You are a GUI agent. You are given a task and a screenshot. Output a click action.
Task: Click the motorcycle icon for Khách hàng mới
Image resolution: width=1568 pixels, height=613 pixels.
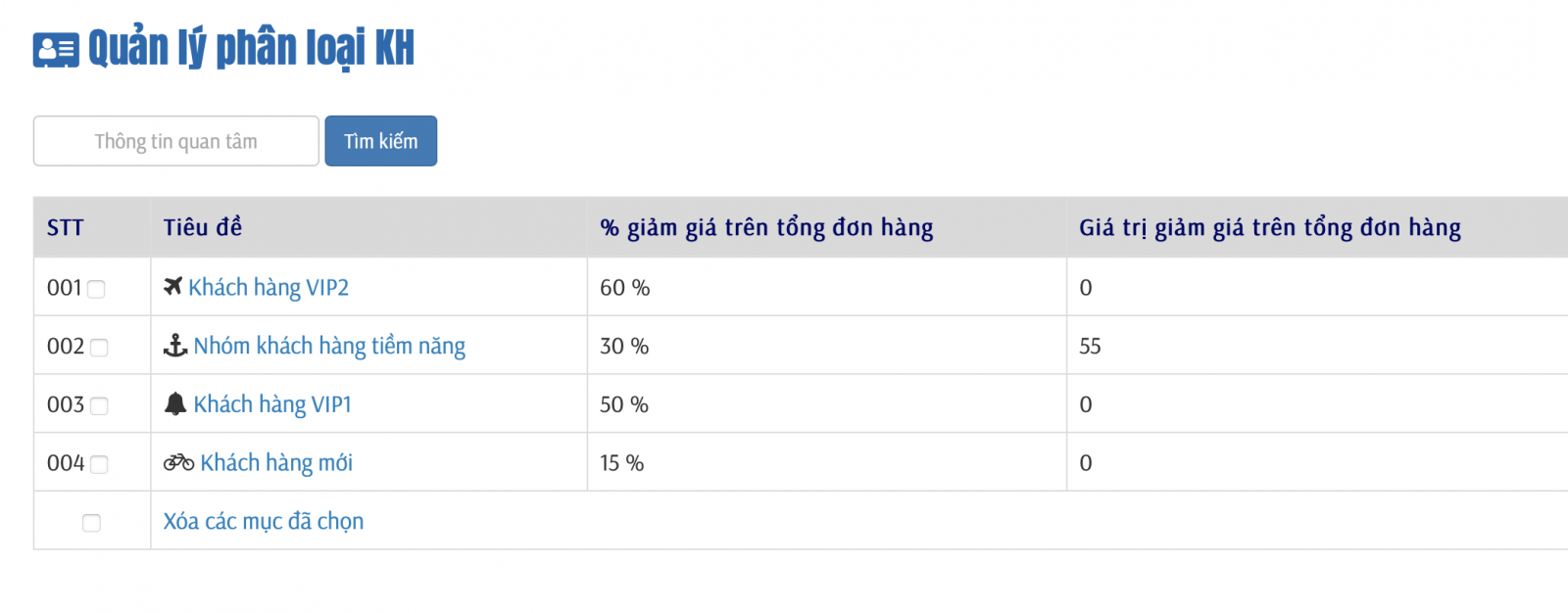click(x=178, y=462)
